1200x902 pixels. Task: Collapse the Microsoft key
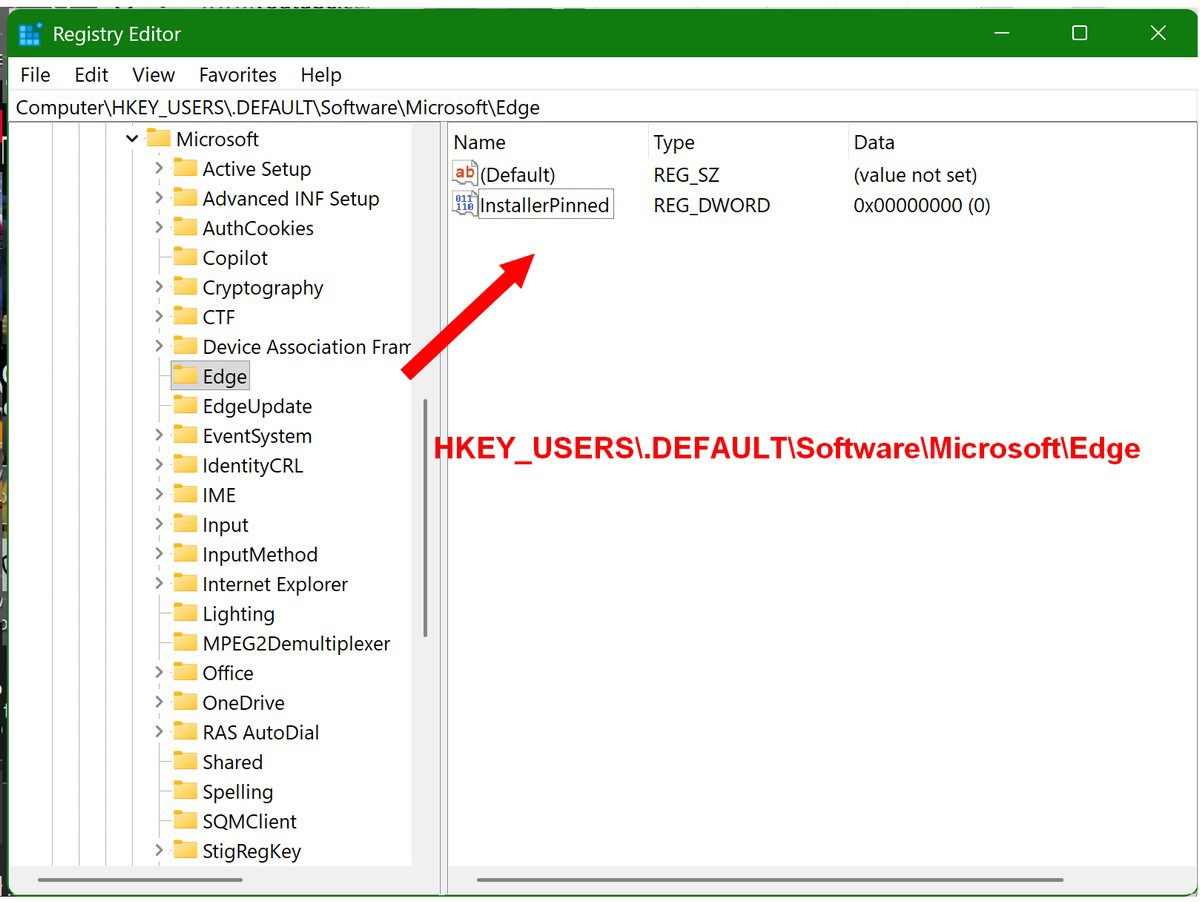pos(133,139)
